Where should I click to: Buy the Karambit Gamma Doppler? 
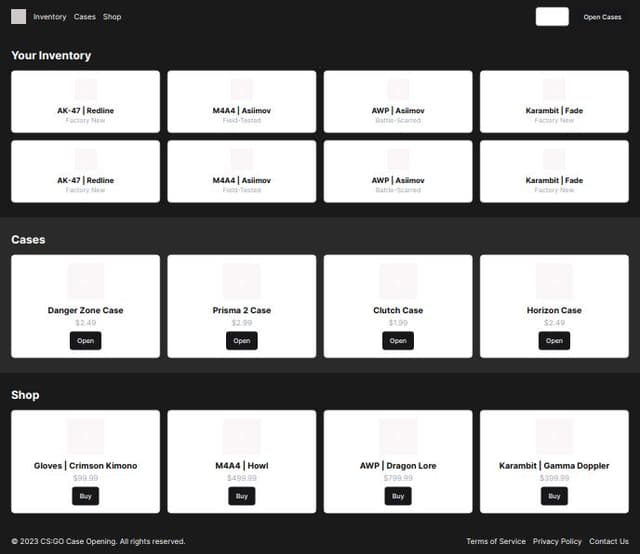coord(554,496)
